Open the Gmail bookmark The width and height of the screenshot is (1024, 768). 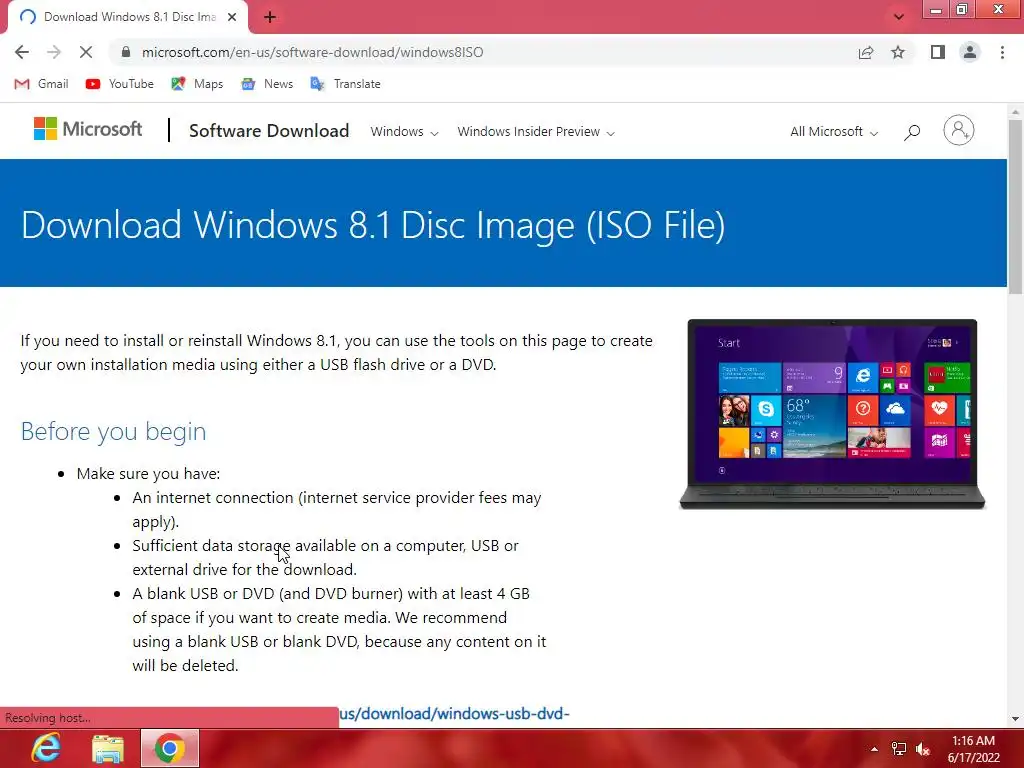point(41,84)
